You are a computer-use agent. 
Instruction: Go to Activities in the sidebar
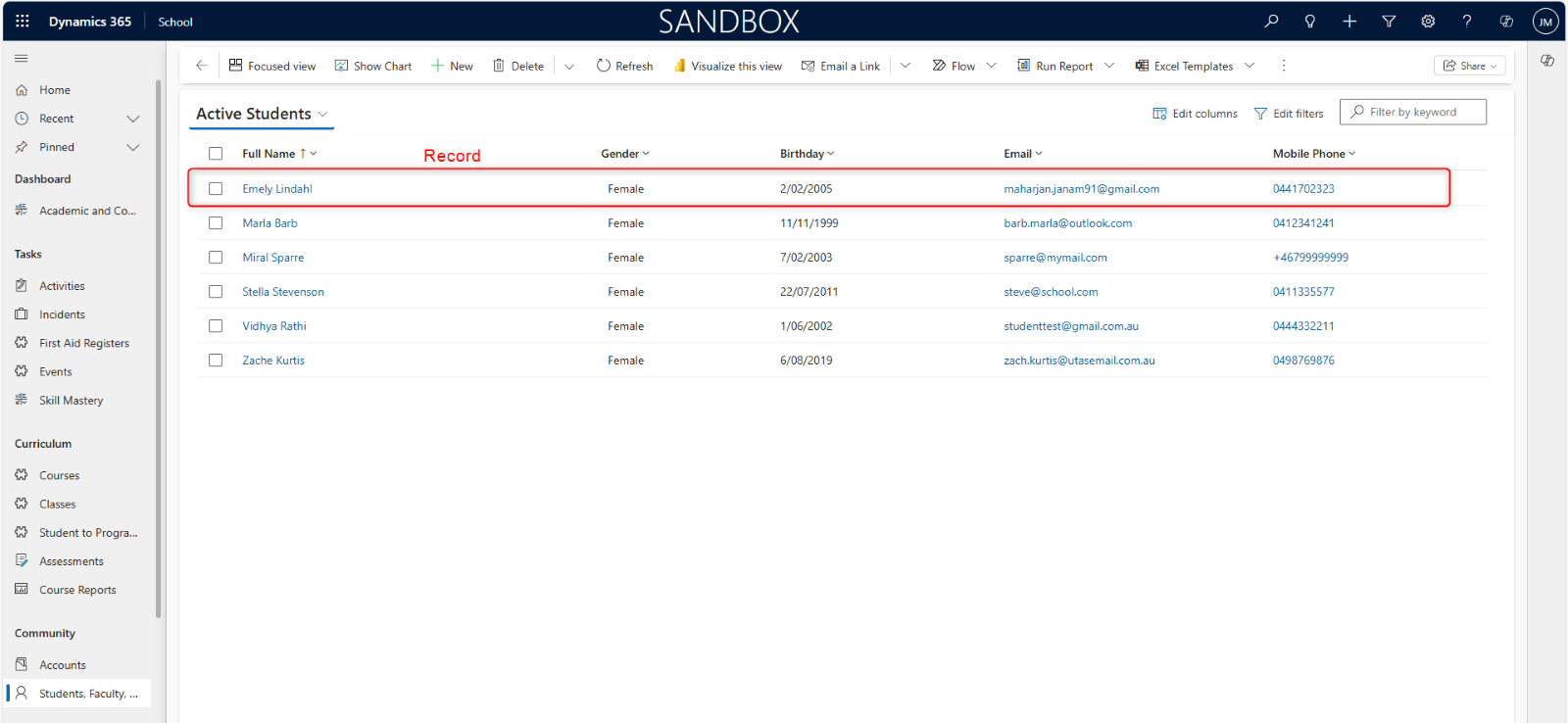coord(62,286)
